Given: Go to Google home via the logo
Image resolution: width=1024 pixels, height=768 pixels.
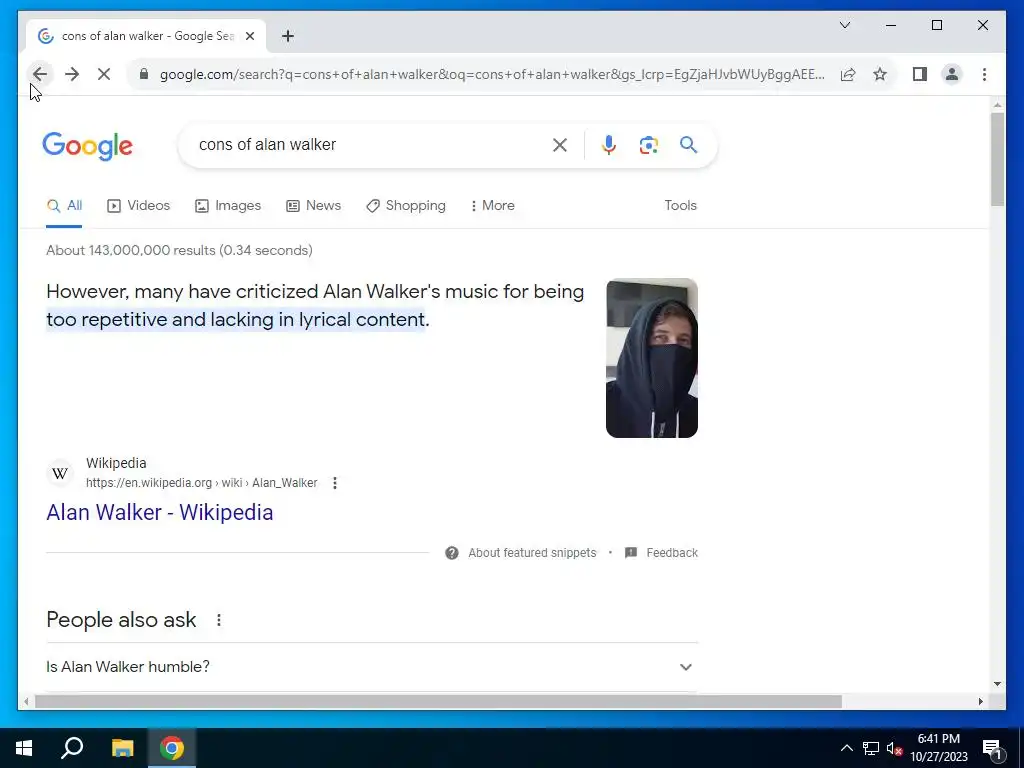Looking at the screenshot, I should pos(88,146).
